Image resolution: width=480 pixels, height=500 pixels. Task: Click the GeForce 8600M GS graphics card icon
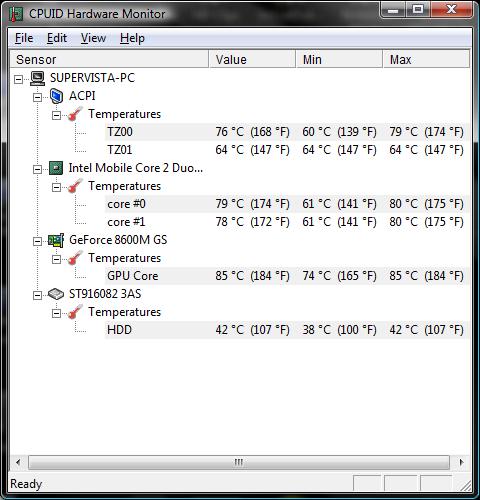point(56,240)
